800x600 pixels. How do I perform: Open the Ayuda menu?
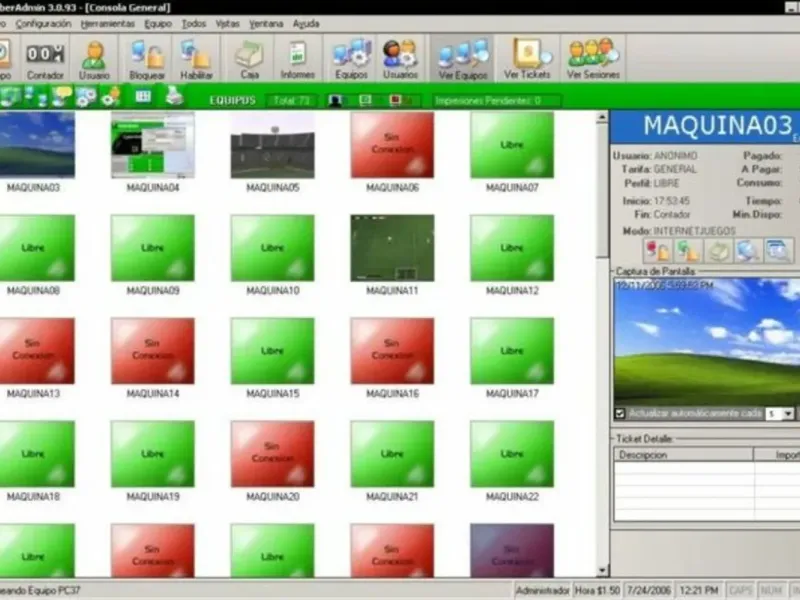tap(306, 23)
